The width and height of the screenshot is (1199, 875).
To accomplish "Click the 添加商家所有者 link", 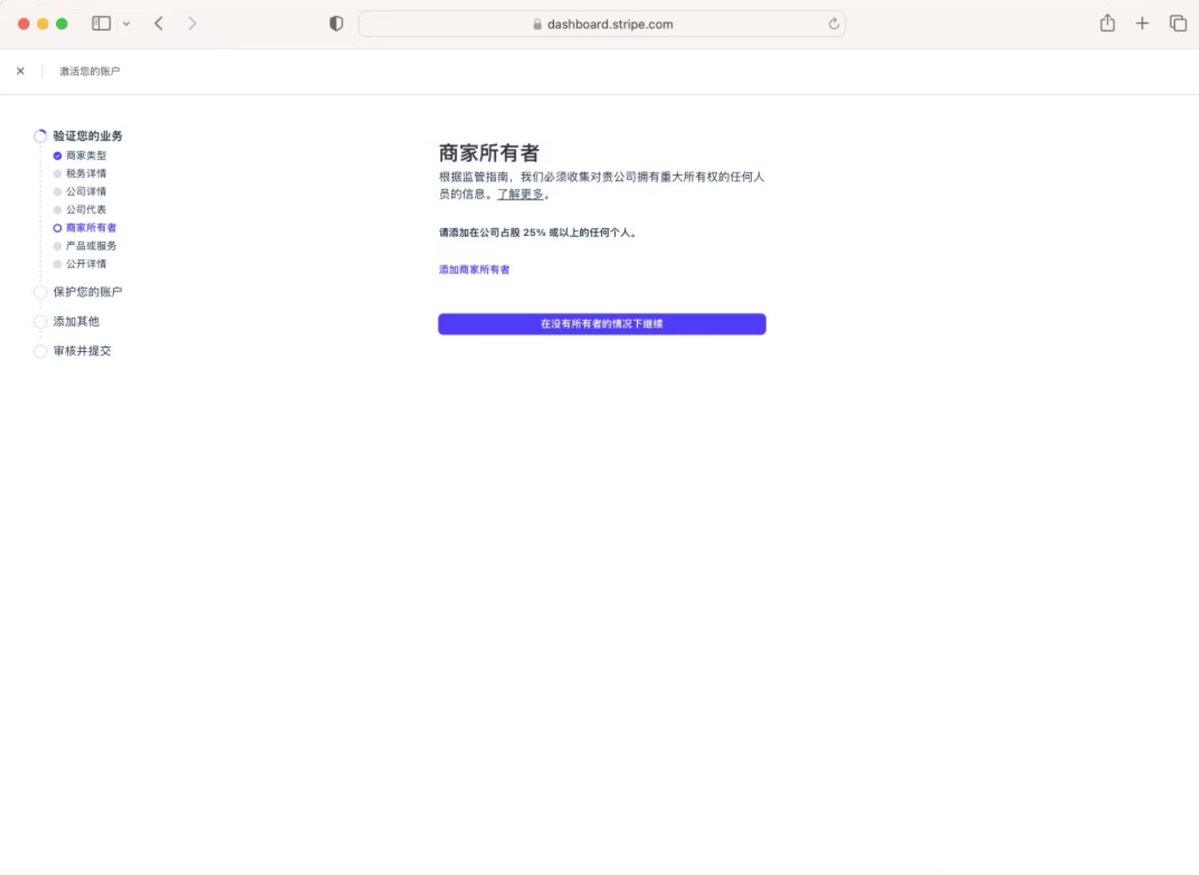I will tap(474, 269).
